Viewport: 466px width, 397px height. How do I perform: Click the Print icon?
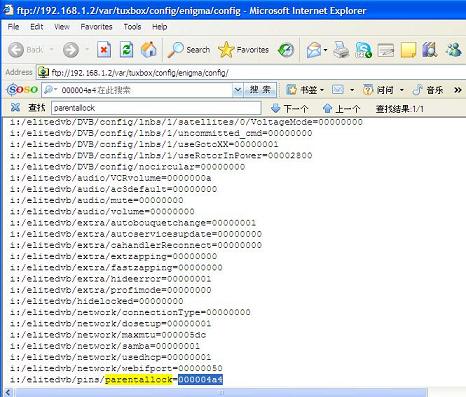(341, 50)
